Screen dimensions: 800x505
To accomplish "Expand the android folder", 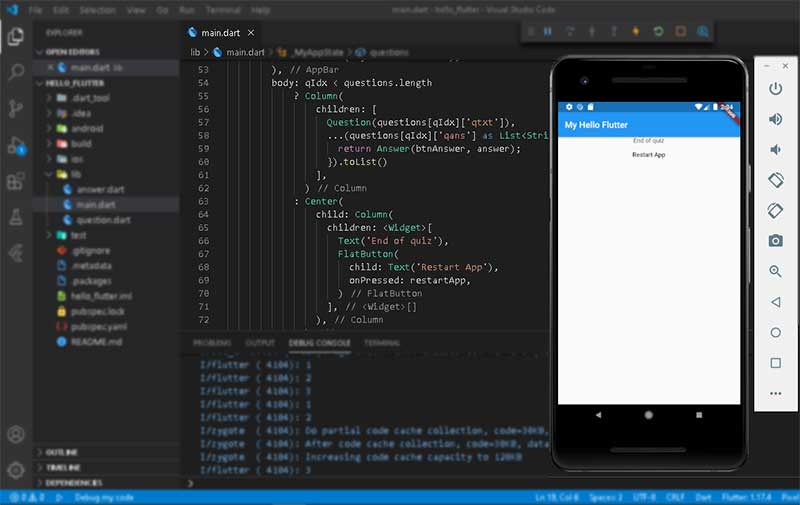I will (88, 128).
